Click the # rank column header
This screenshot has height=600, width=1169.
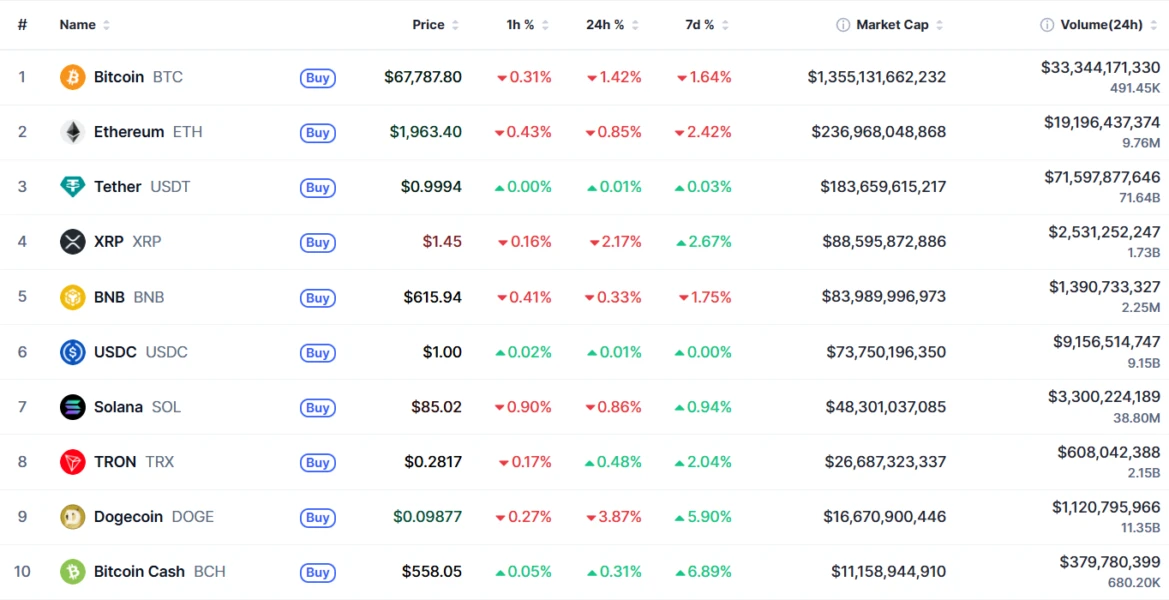click(22, 25)
